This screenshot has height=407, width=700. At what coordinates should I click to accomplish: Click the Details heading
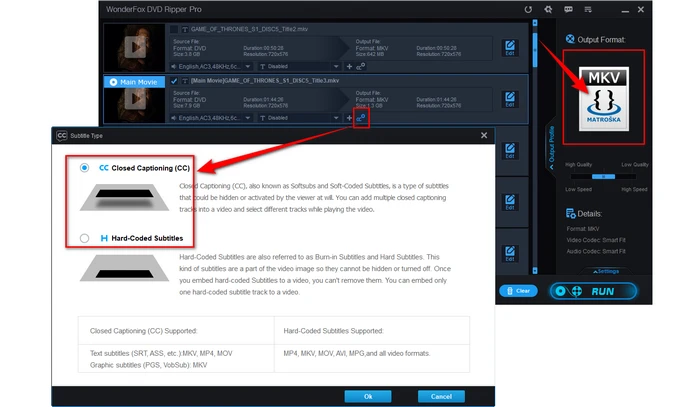589,214
